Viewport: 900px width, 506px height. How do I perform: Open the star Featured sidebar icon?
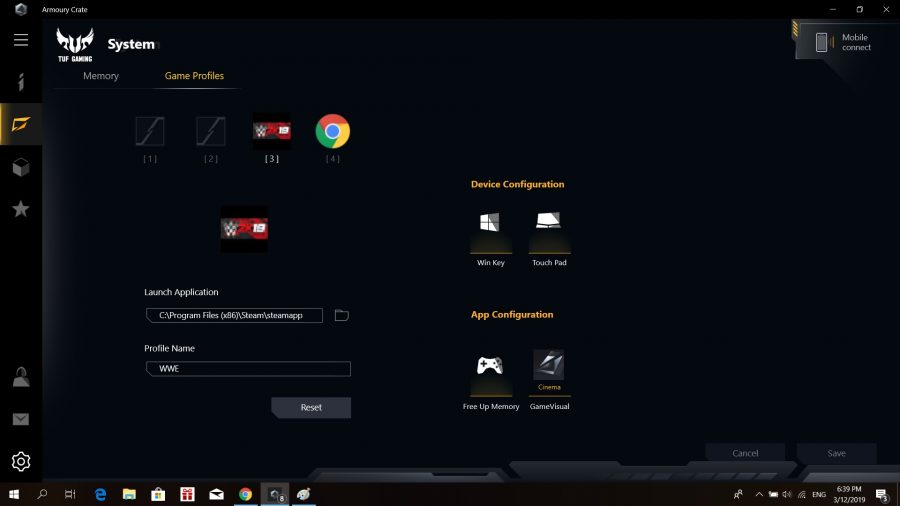click(21, 209)
